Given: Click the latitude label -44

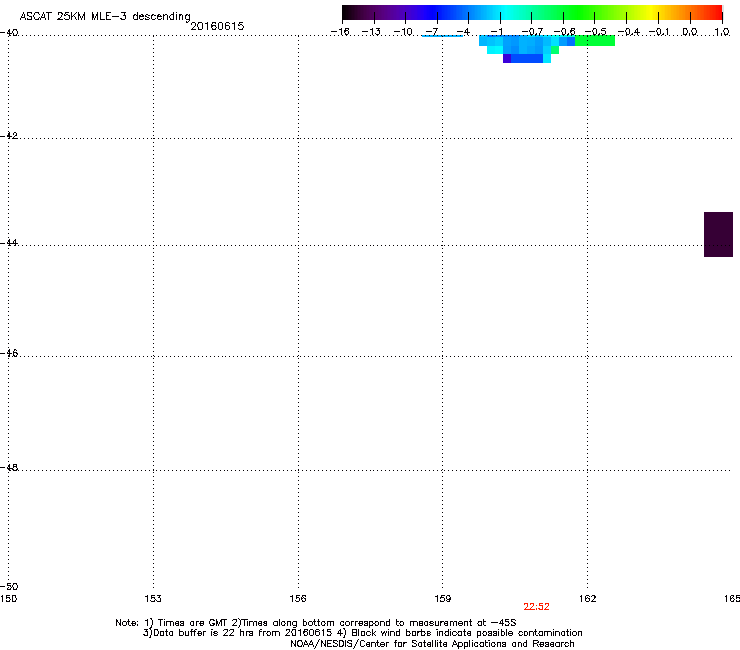Looking at the screenshot, I should pyautogui.click(x=9, y=243).
